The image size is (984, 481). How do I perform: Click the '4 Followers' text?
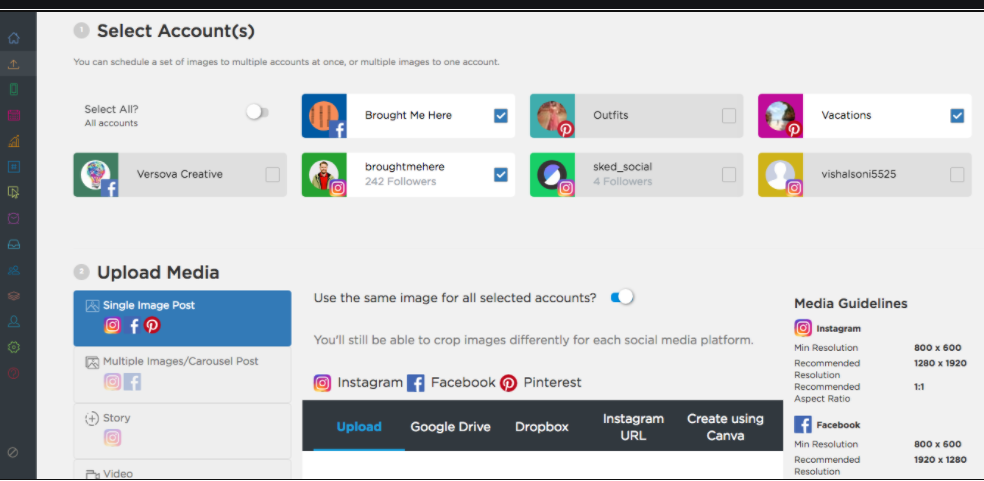(x=623, y=181)
